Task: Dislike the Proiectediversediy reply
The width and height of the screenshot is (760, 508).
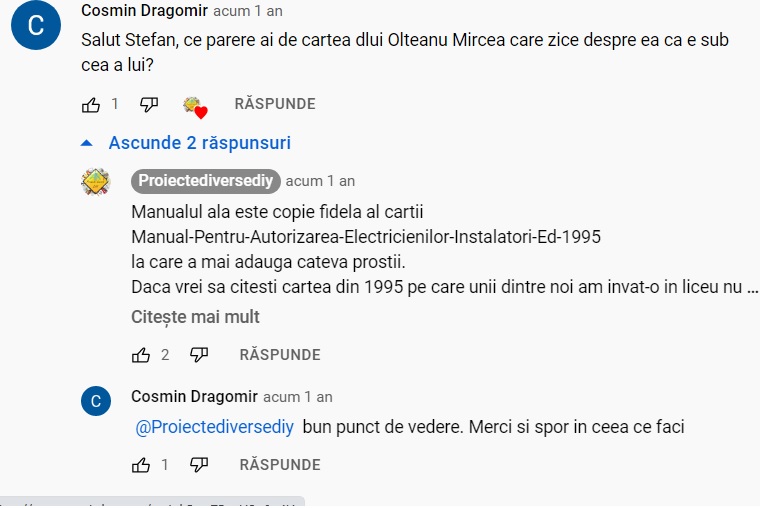Action: (199, 355)
